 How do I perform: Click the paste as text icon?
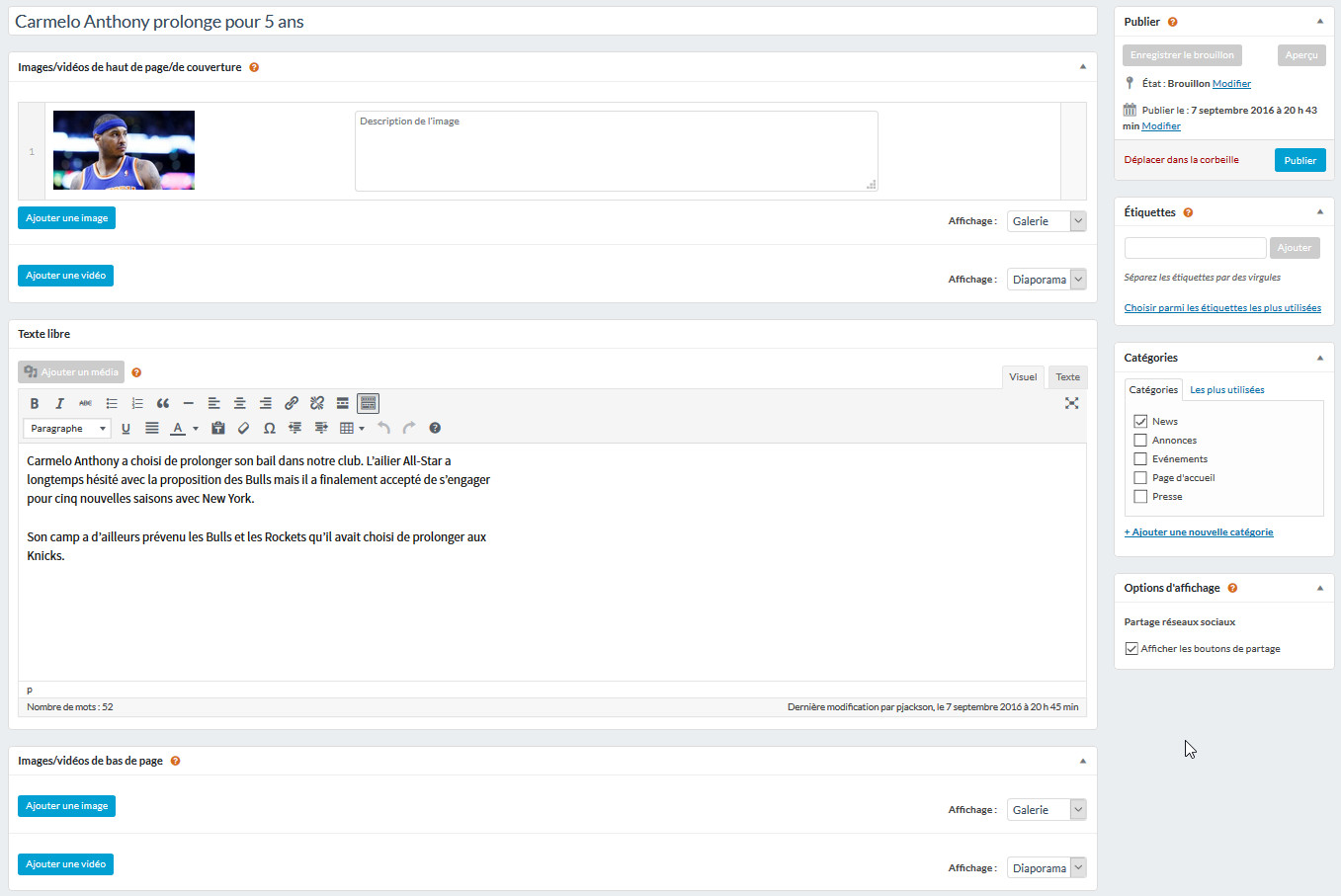click(x=218, y=428)
